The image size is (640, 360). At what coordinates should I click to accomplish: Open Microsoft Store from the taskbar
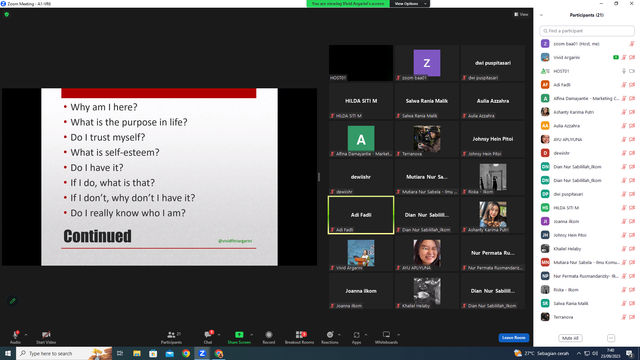coord(153,353)
